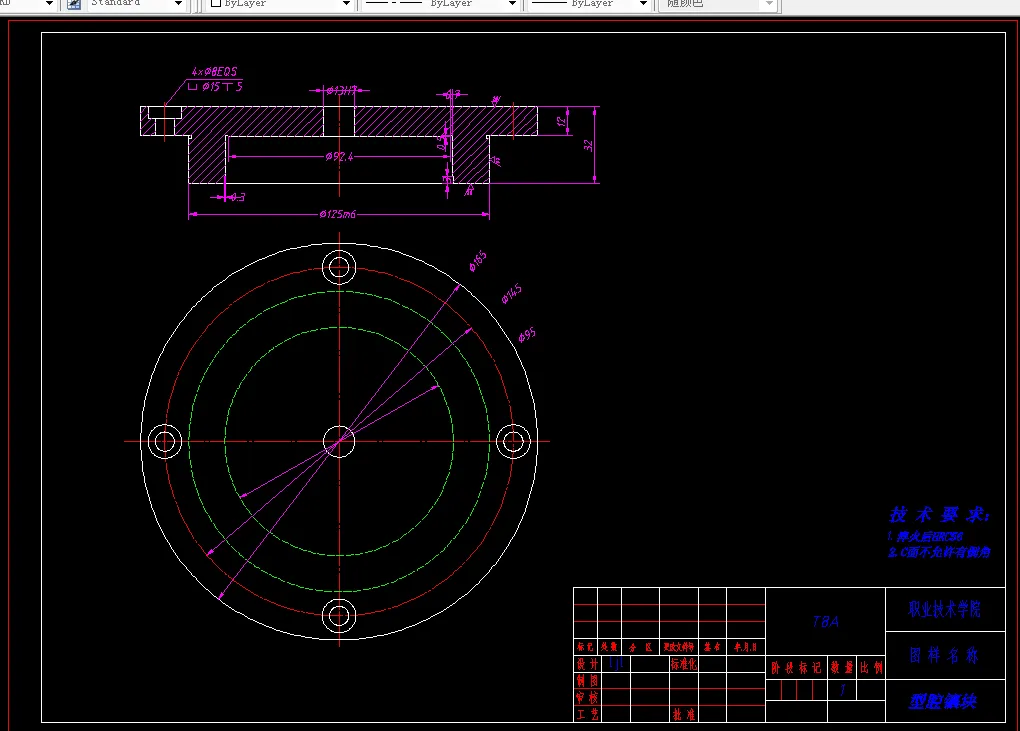
Task: Select the 比例 header cell
Action: coord(871,668)
